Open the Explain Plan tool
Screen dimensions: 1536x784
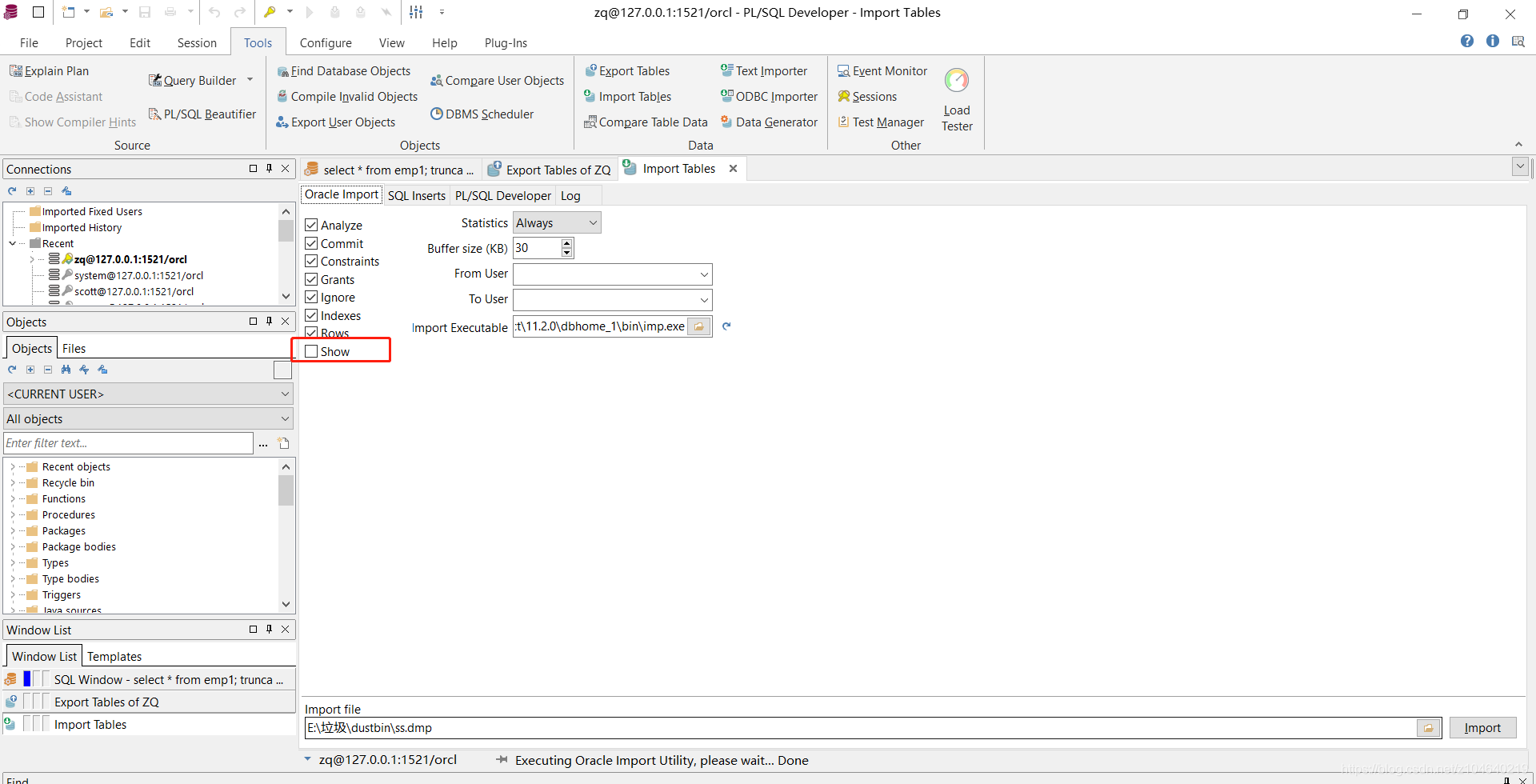(50, 71)
